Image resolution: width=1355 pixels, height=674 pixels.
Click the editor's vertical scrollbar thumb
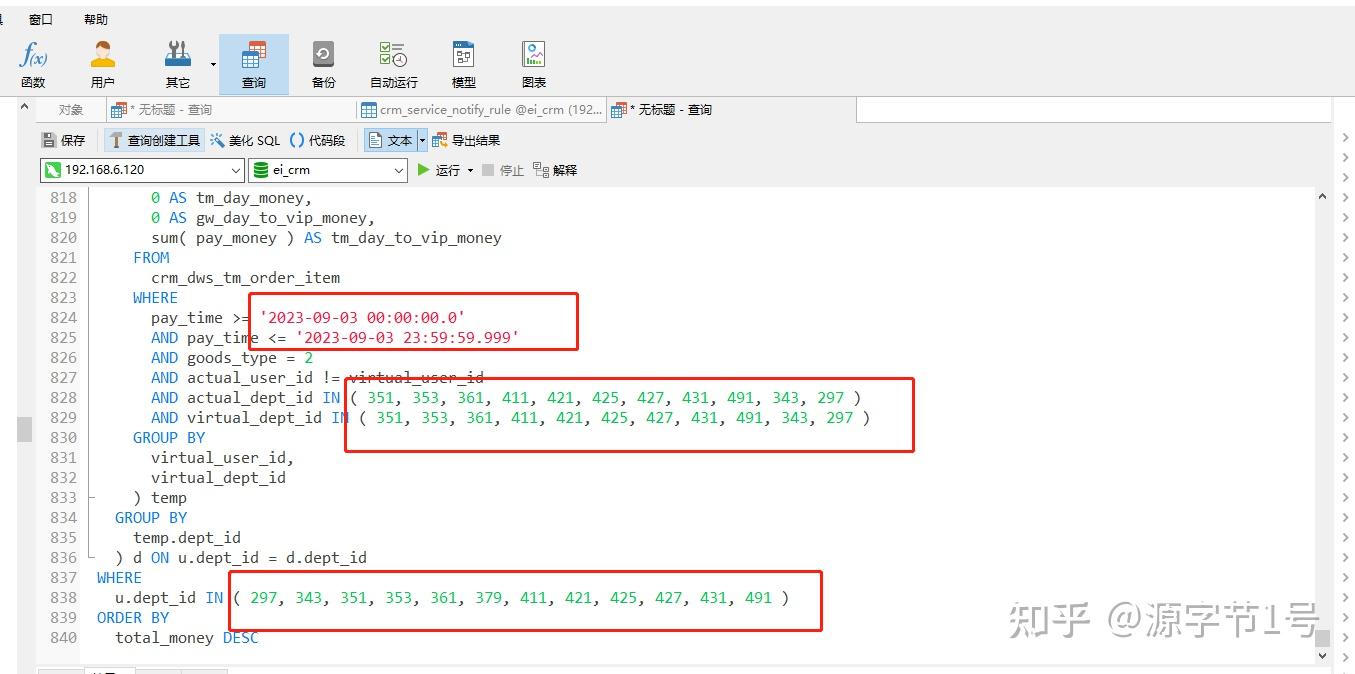(x=1322, y=638)
